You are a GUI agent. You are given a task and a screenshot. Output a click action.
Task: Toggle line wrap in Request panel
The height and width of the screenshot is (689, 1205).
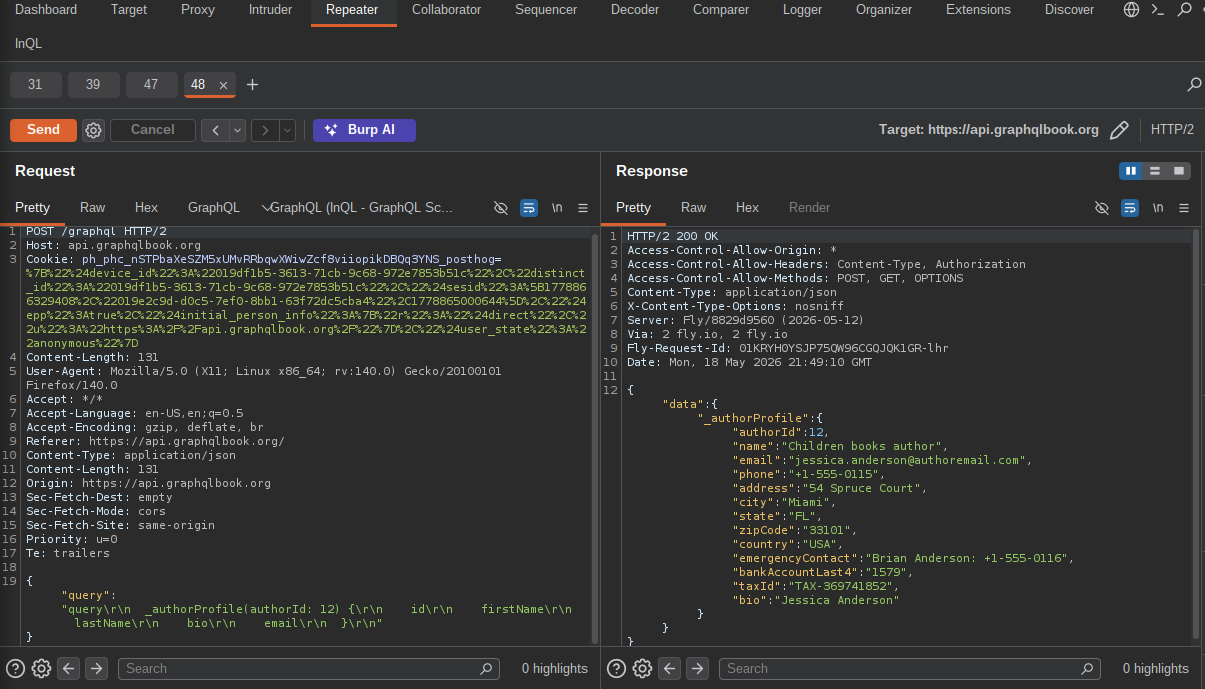(529, 208)
